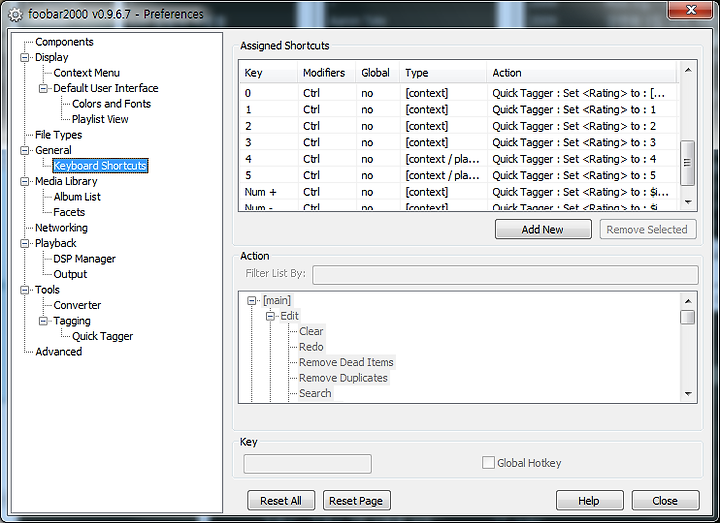Open the Context Menu preferences page
The width and height of the screenshot is (720, 523).
click(86, 73)
